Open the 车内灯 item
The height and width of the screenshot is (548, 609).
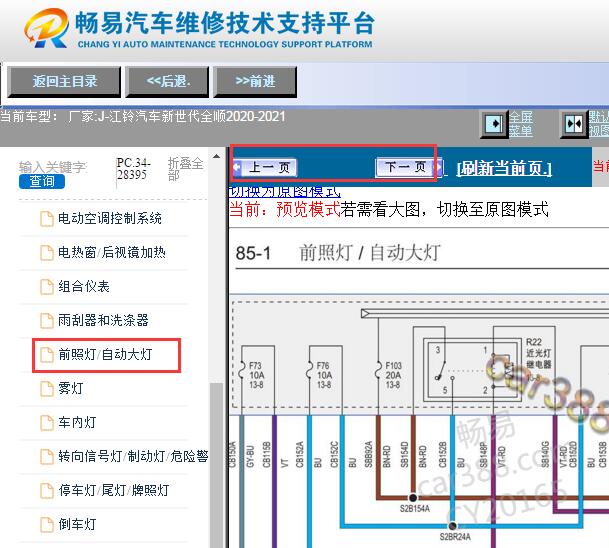77,422
